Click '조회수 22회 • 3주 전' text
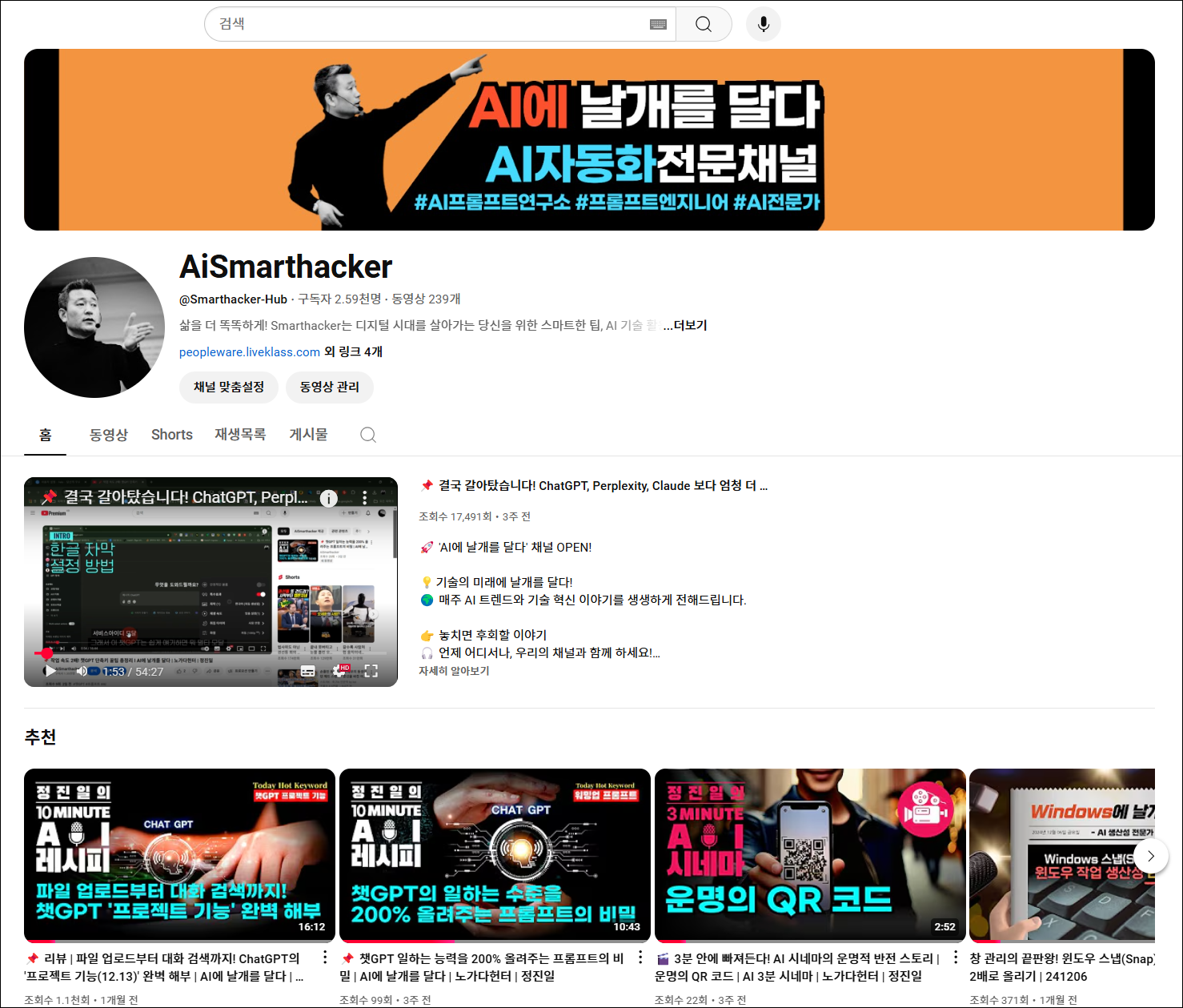1183x1008 pixels. click(x=700, y=1000)
